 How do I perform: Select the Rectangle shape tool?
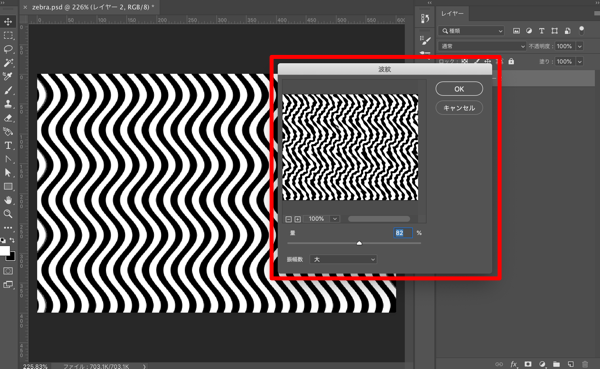click(8, 186)
